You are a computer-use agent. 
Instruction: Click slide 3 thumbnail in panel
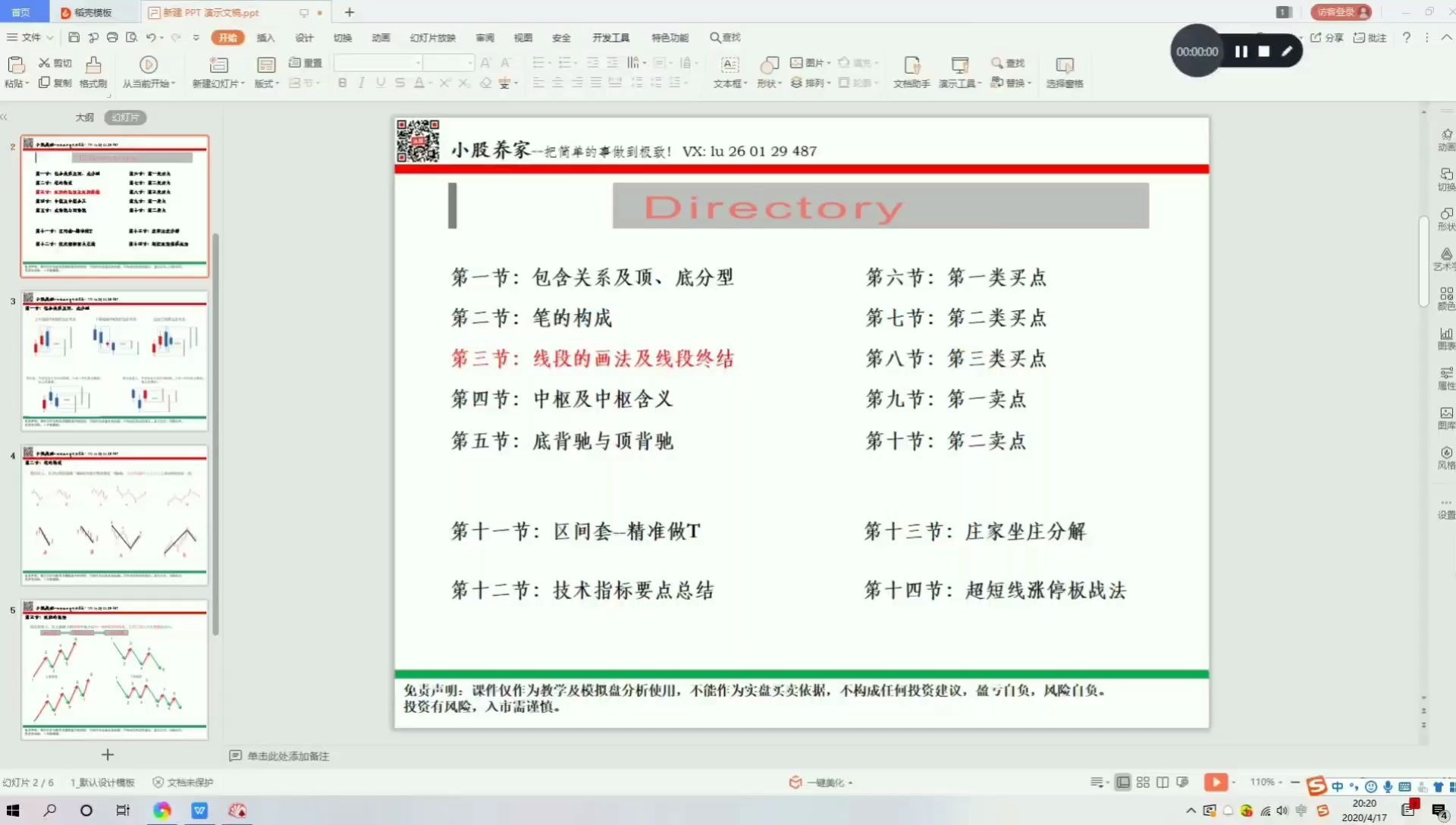[113, 360]
